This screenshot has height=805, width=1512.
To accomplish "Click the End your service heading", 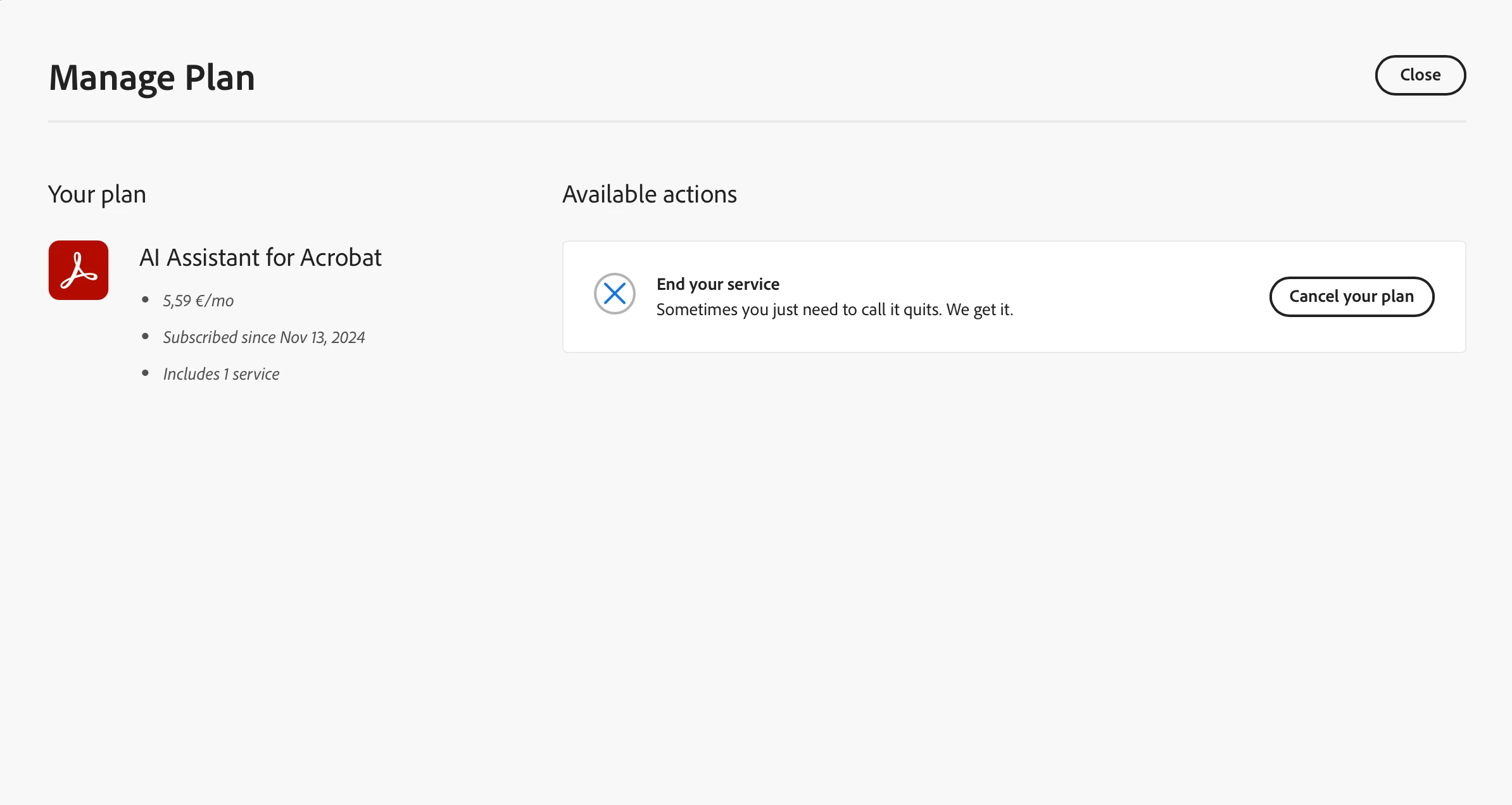I will (717, 284).
